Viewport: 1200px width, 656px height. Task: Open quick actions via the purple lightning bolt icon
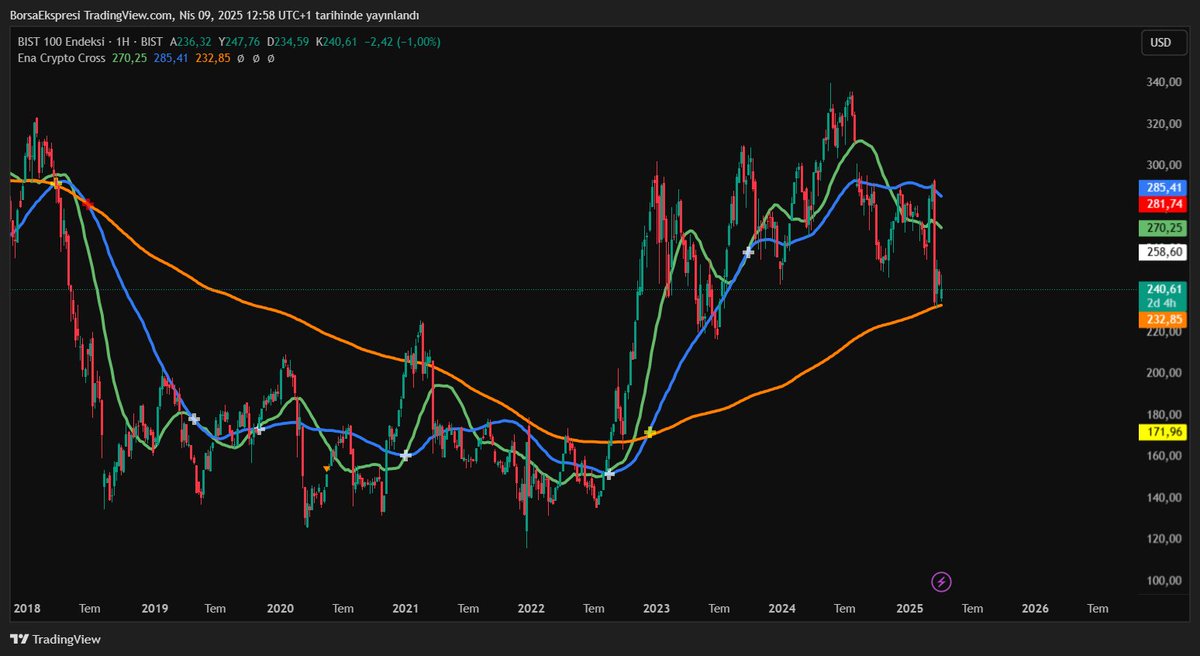pyautogui.click(x=941, y=581)
